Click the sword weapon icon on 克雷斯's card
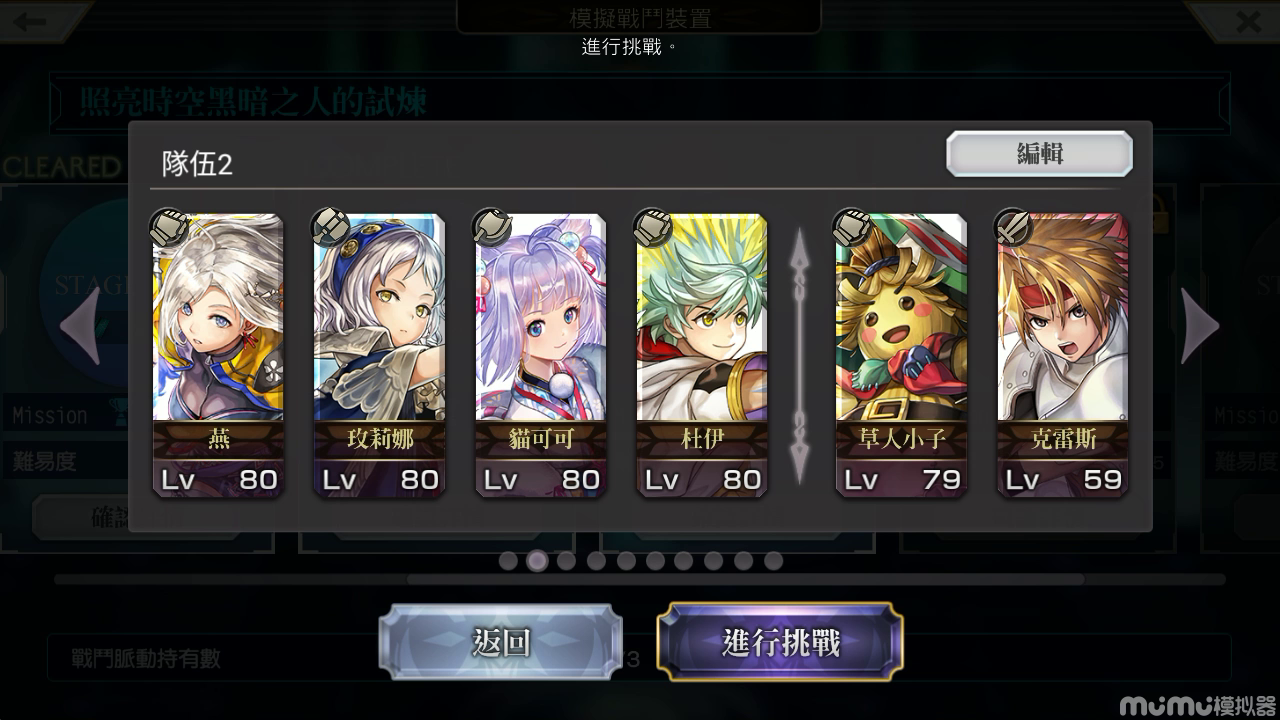 tap(1014, 227)
